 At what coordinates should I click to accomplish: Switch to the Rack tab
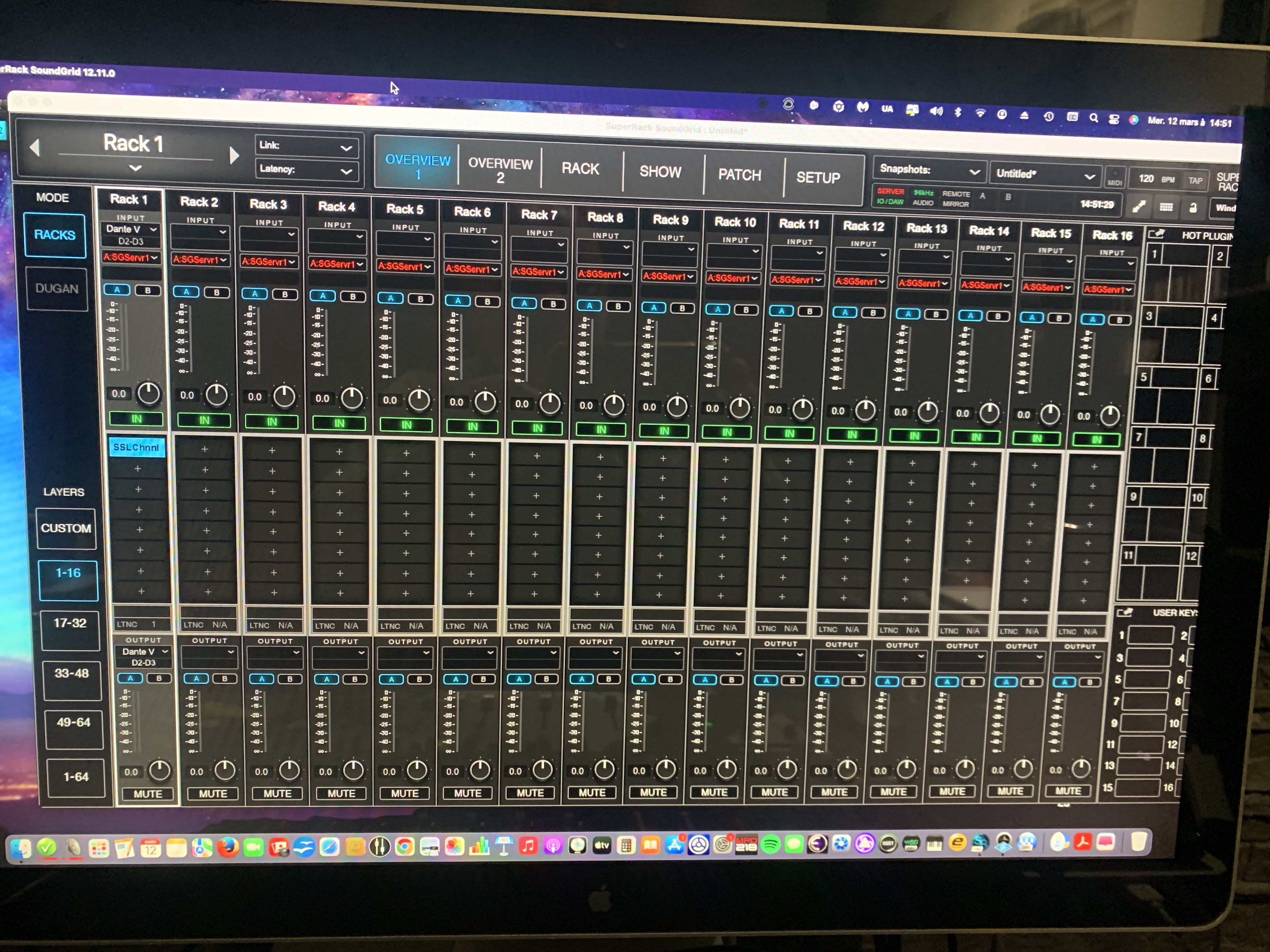580,169
